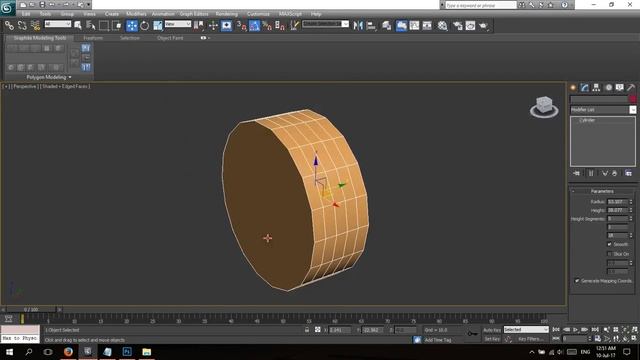Open Firefox from the taskbar
This screenshot has width=640, height=360.
68,351
